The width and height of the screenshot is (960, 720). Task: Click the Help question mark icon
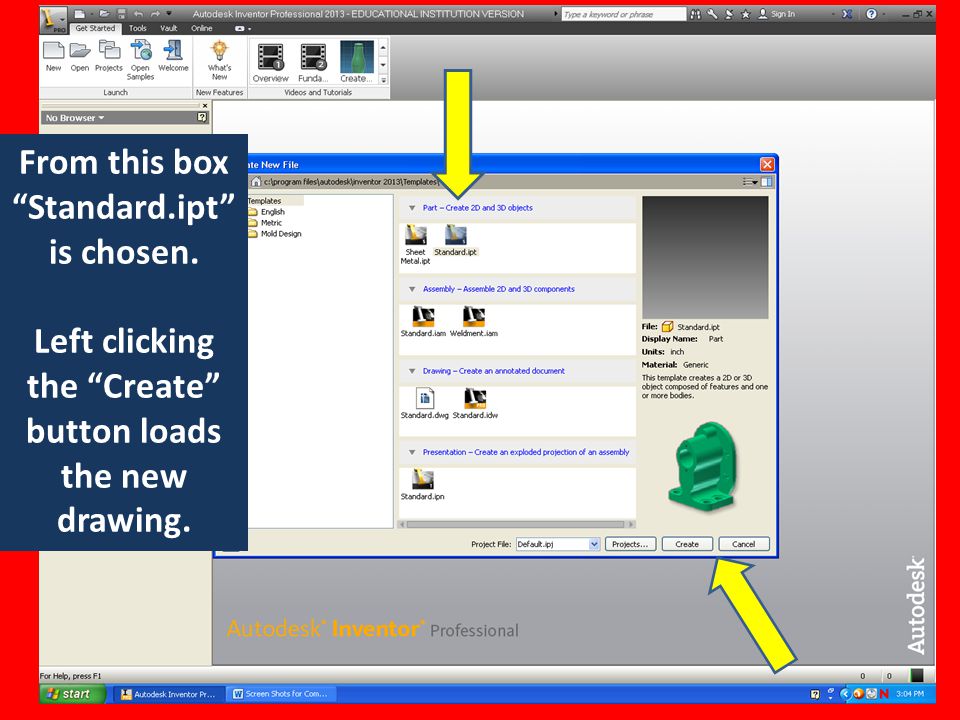871,13
